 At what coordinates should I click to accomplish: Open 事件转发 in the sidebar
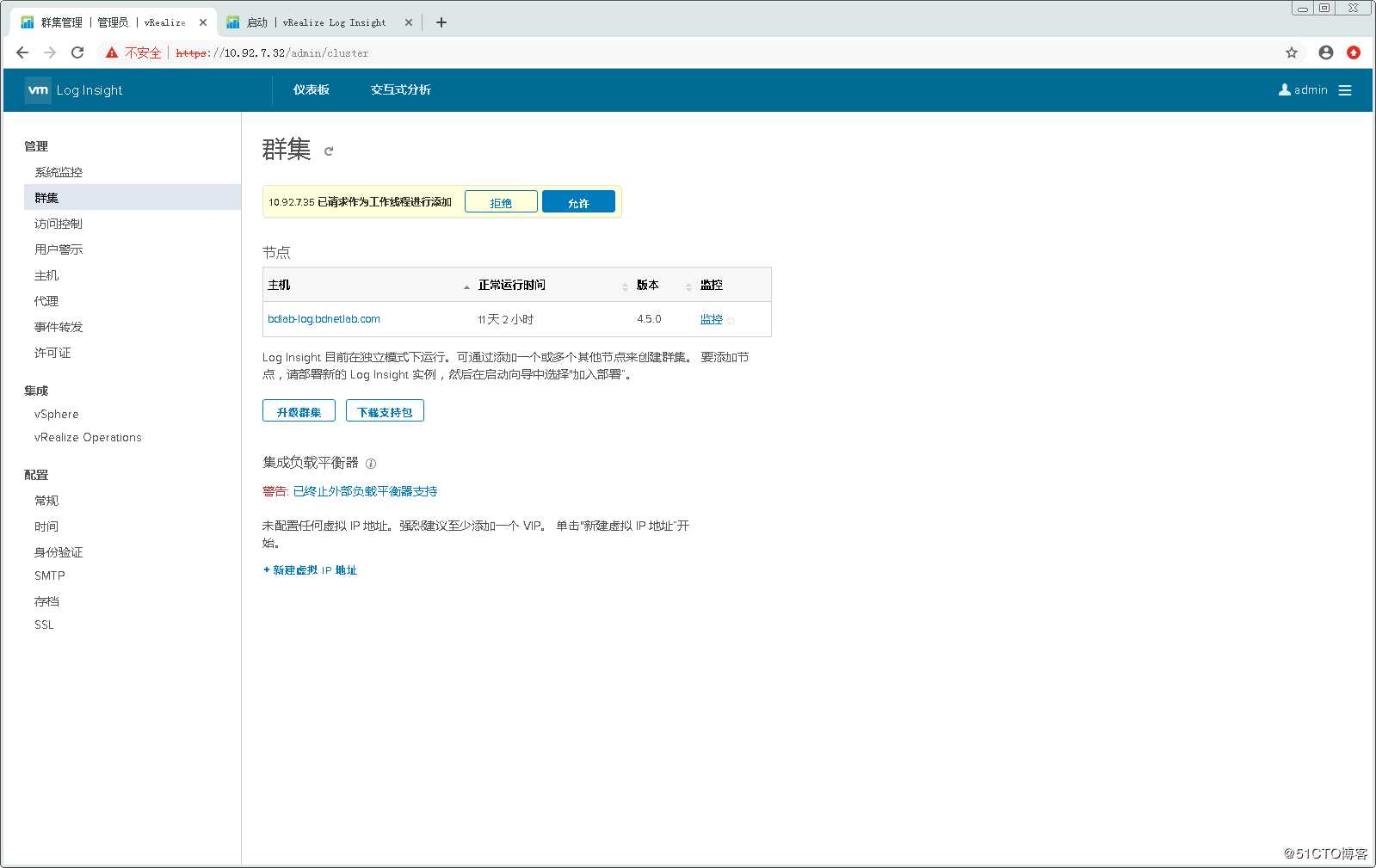pyautogui.click(x=59, y=327)
